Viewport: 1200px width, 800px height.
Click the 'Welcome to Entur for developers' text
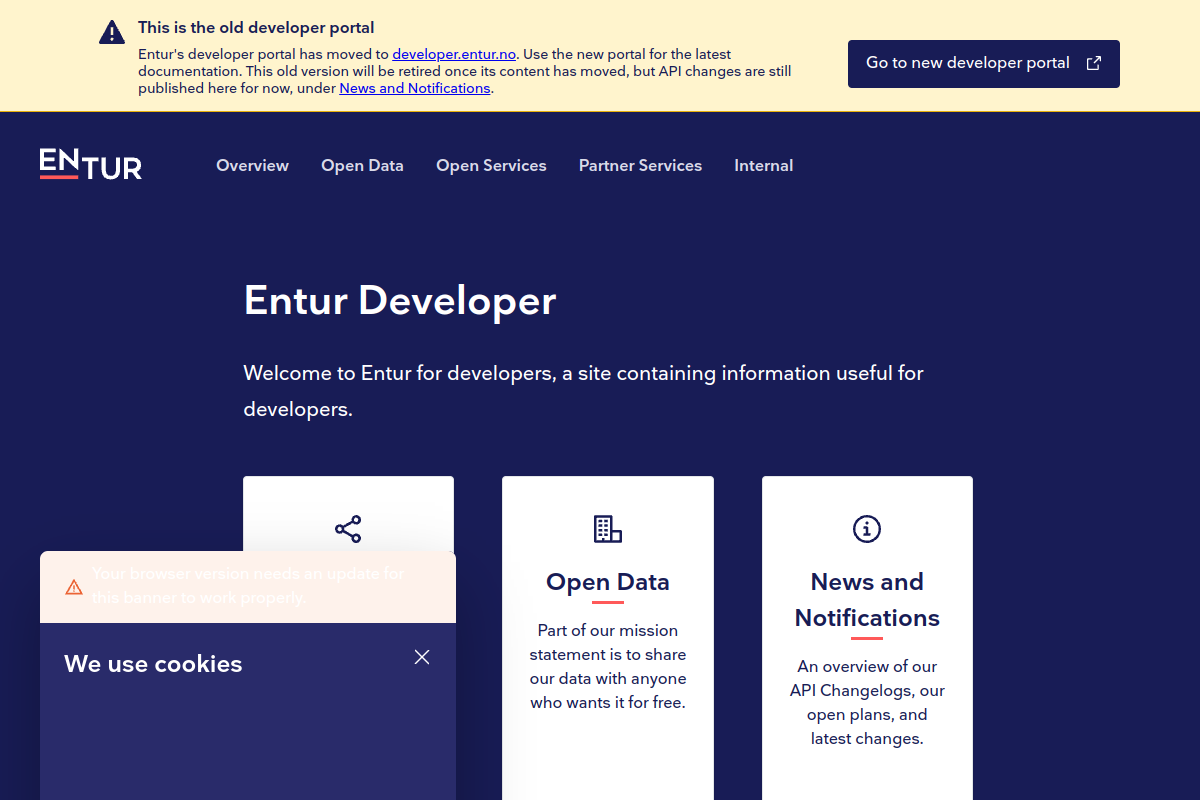tap(584, 391)
